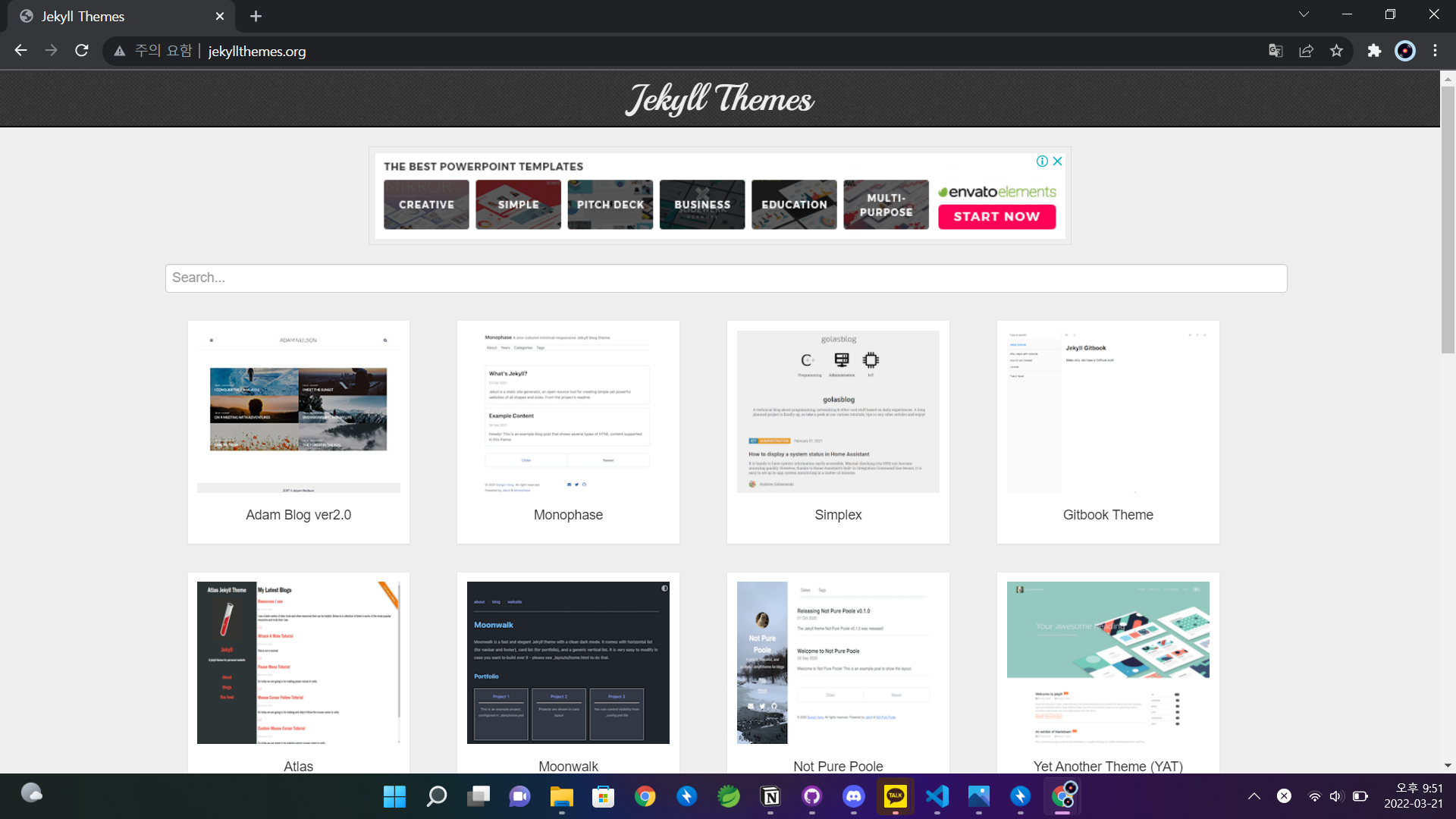
Task: Open the Chrome three-dot menu
Action: click(x=1435, y=51)
